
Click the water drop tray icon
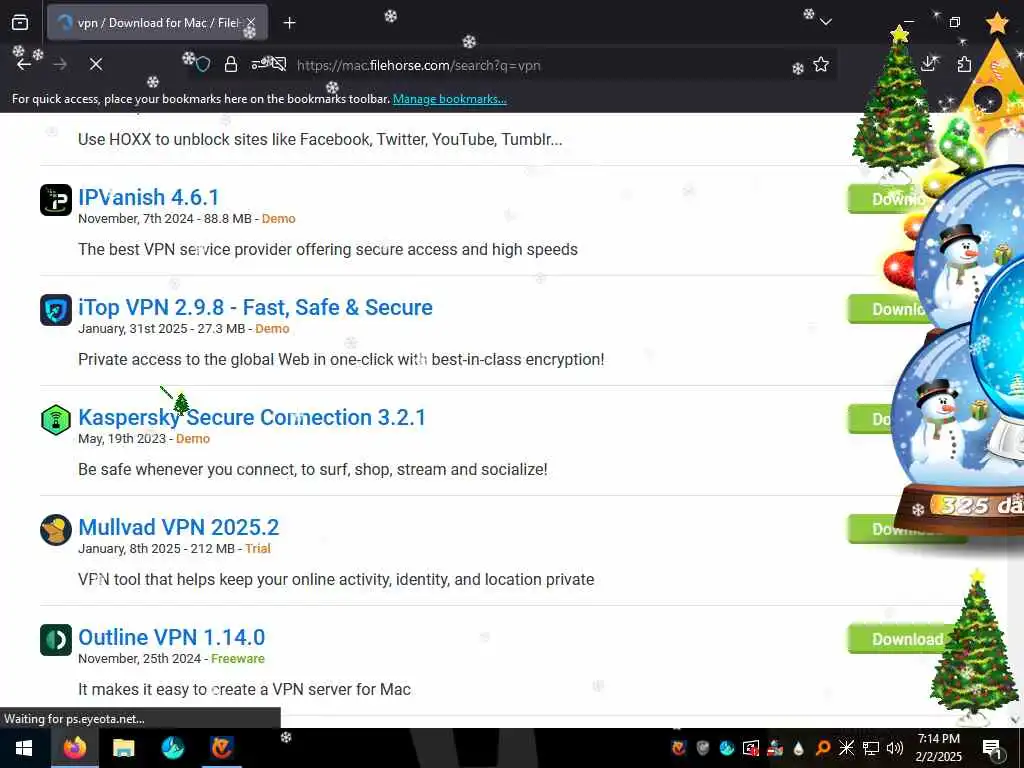pos(798,748)
